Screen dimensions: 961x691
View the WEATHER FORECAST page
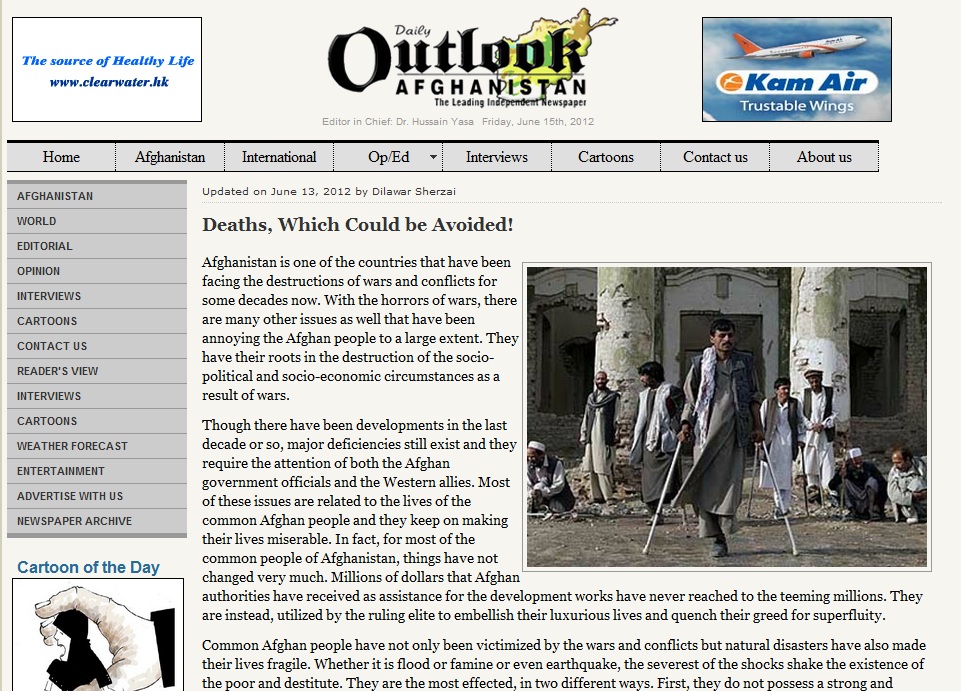point(72,446)
